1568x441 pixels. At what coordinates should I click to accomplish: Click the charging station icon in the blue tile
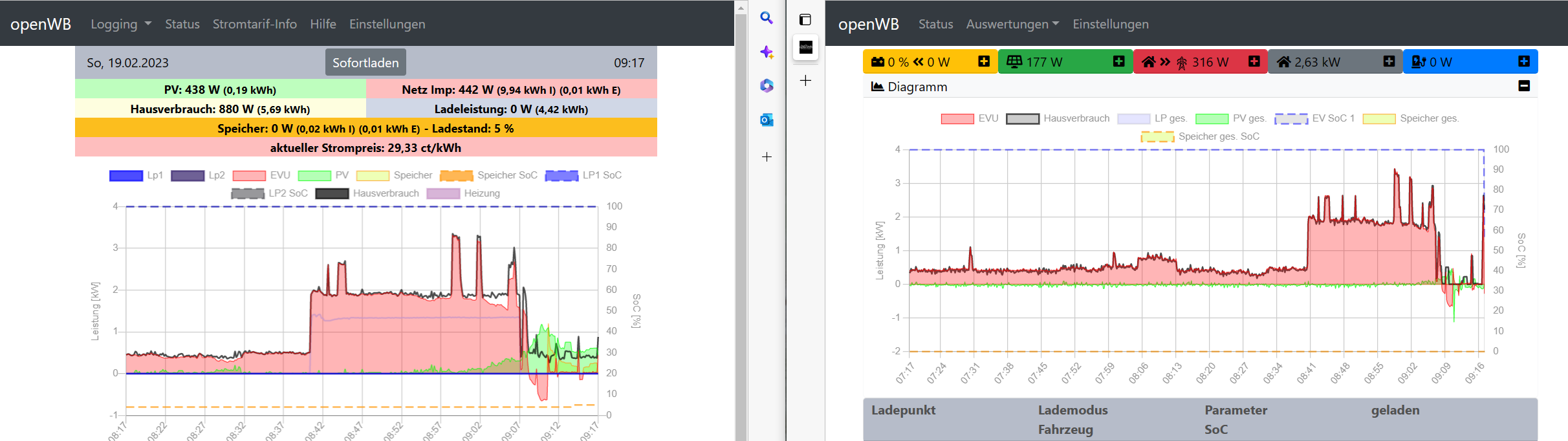point(1419,62)
